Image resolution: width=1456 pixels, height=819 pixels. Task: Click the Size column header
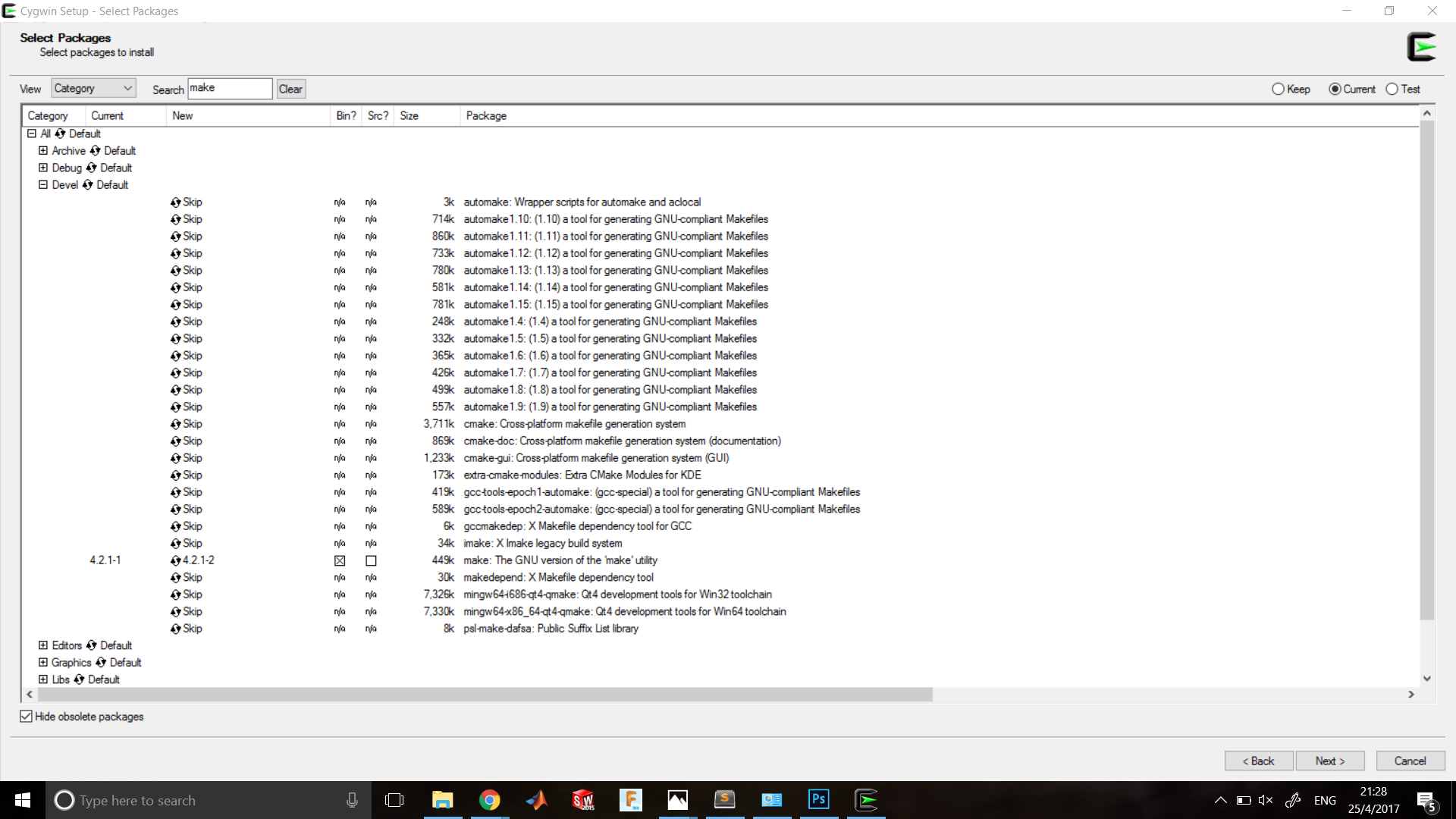(427, 115)
